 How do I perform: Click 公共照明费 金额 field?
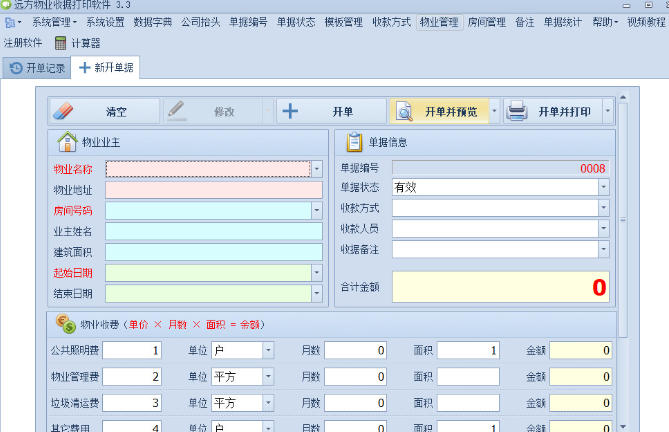[x=581, y=351]
